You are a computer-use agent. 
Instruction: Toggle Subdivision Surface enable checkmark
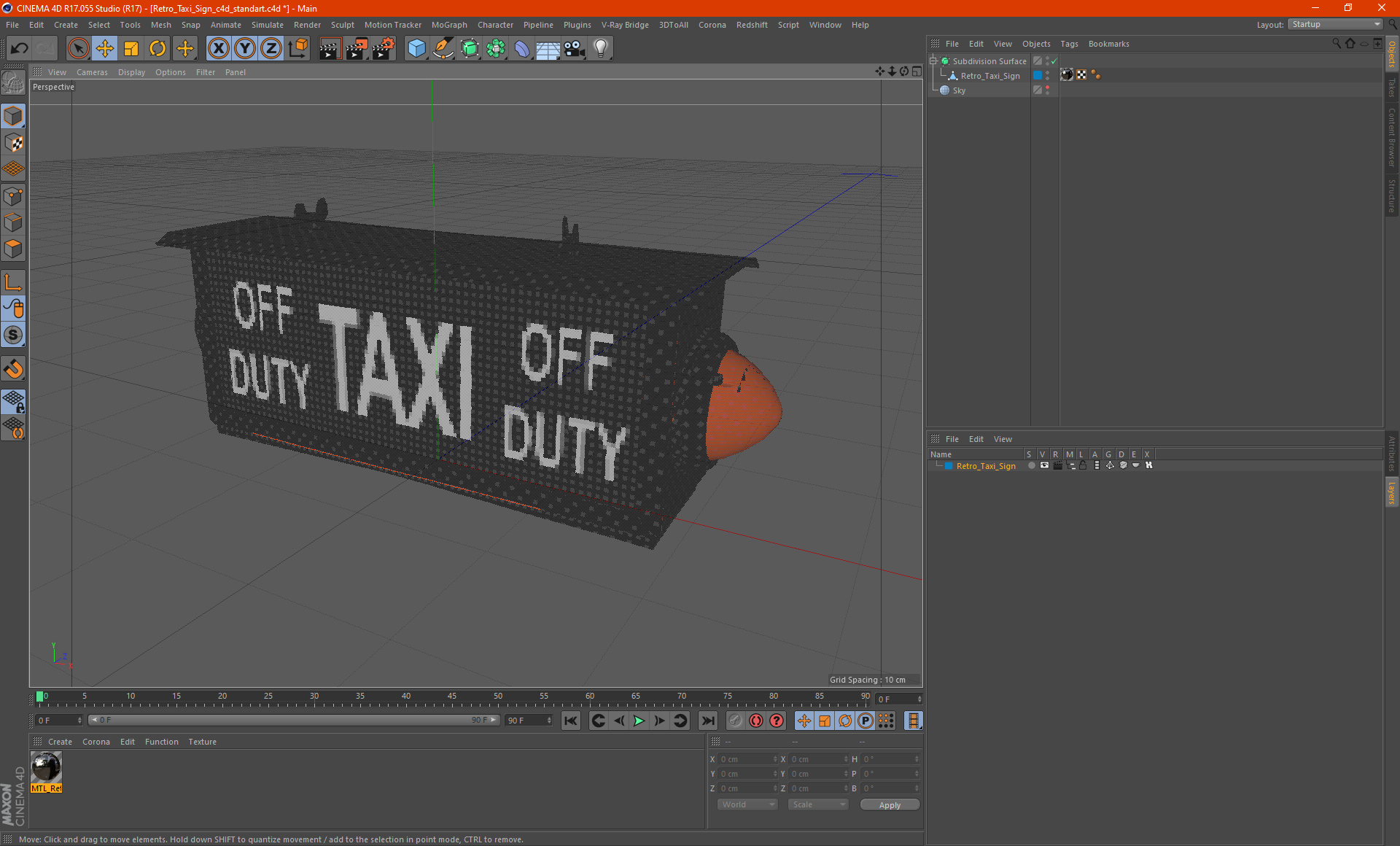pos(1054,61)
